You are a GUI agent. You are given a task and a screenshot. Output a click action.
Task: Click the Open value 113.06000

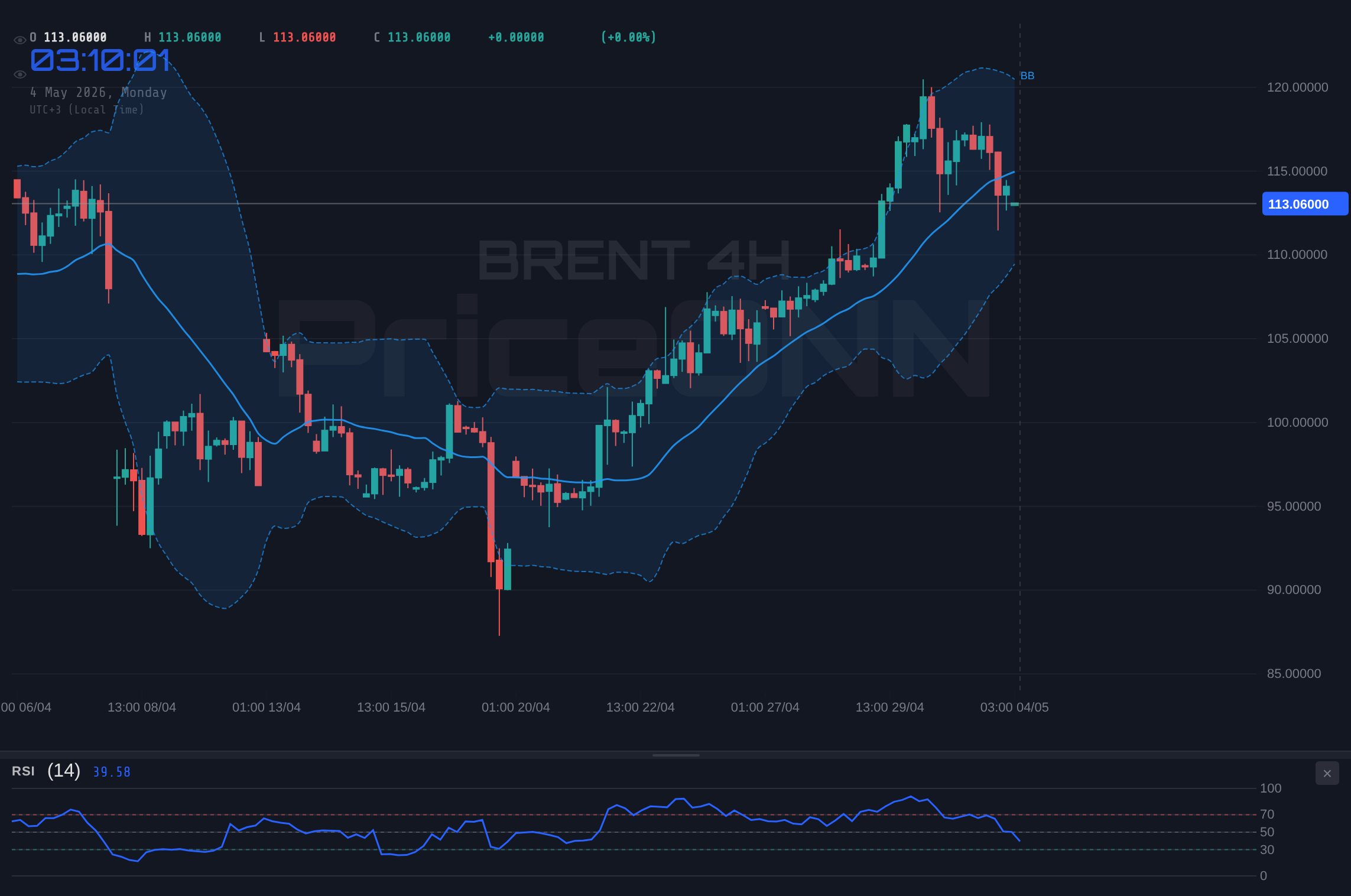tap(75, 37)
